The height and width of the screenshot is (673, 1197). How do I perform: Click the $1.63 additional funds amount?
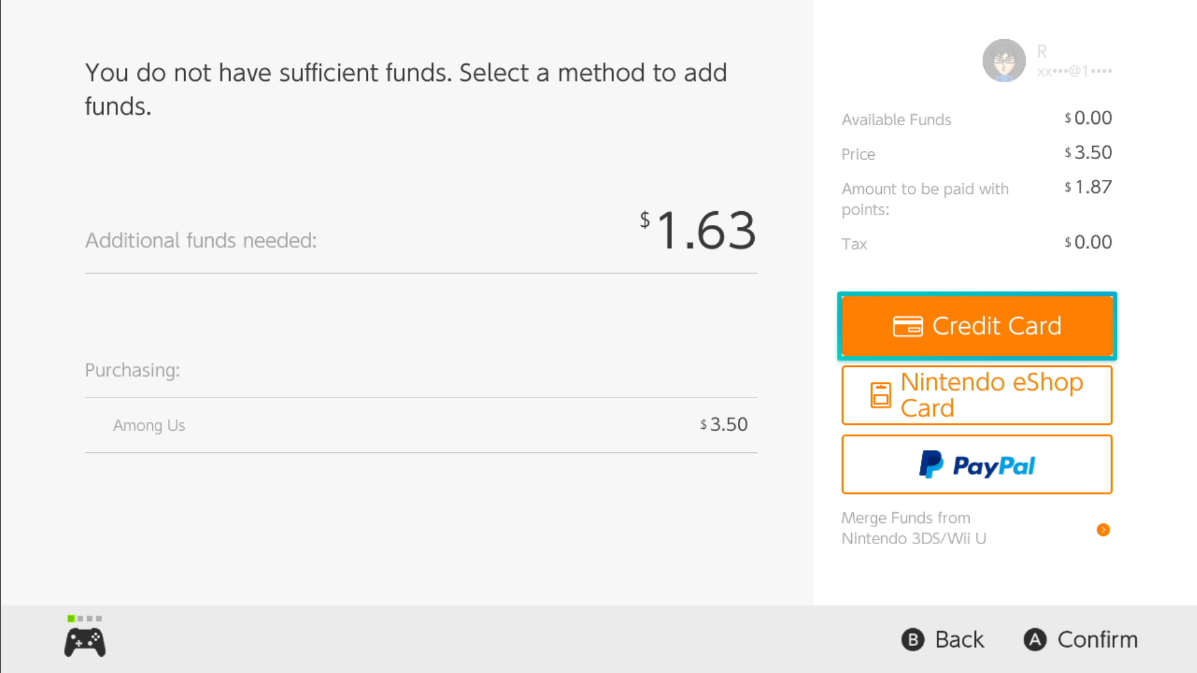699,231
